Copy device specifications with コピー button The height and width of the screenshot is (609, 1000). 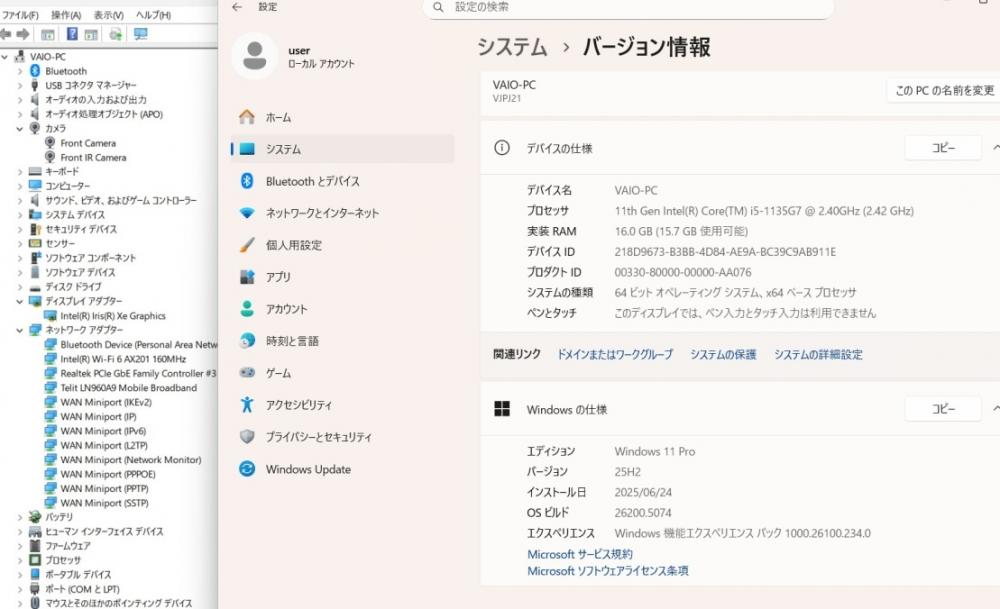tap(943, 148)
